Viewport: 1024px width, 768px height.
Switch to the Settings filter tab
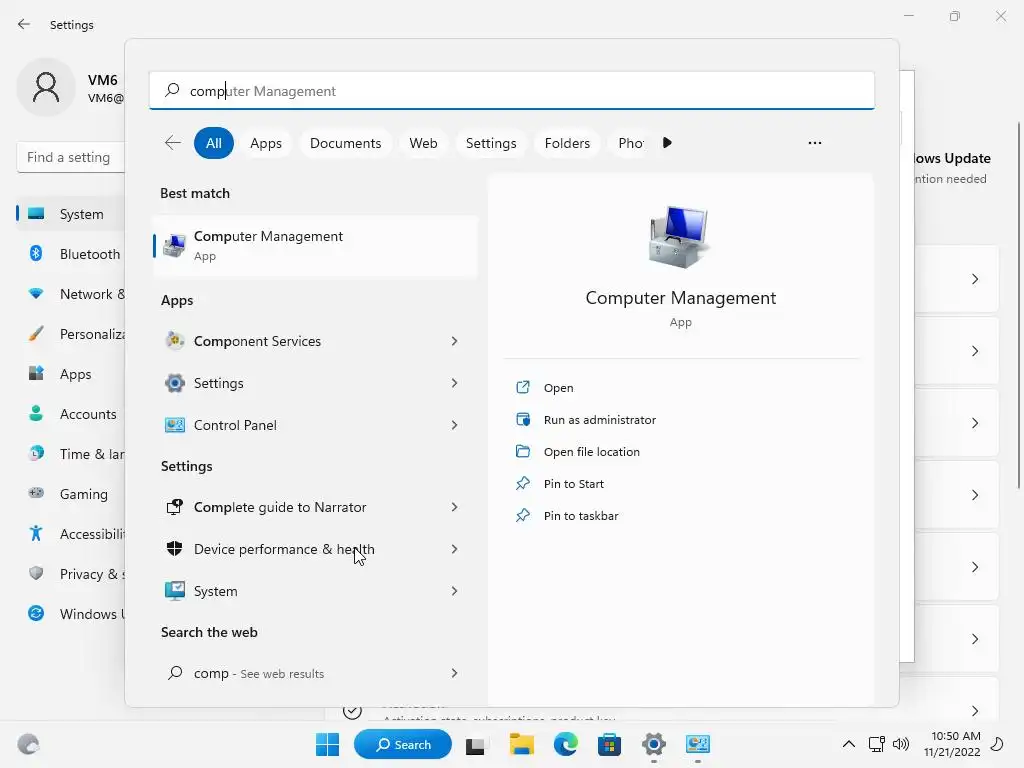[491, 143]
